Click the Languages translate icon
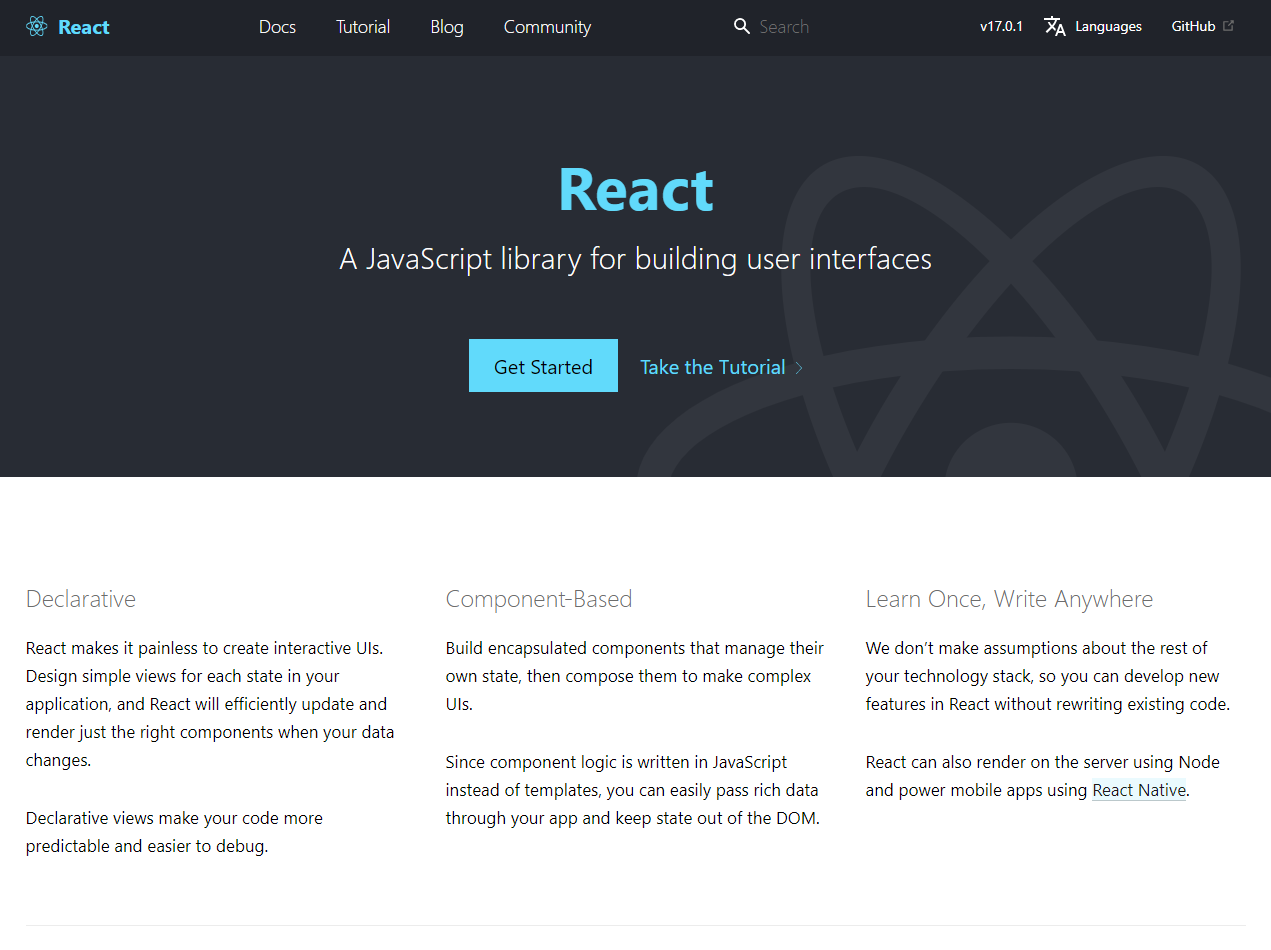Image resolution: width=1271 pixels, height=950 pixels. click(x=1055, y=27)
